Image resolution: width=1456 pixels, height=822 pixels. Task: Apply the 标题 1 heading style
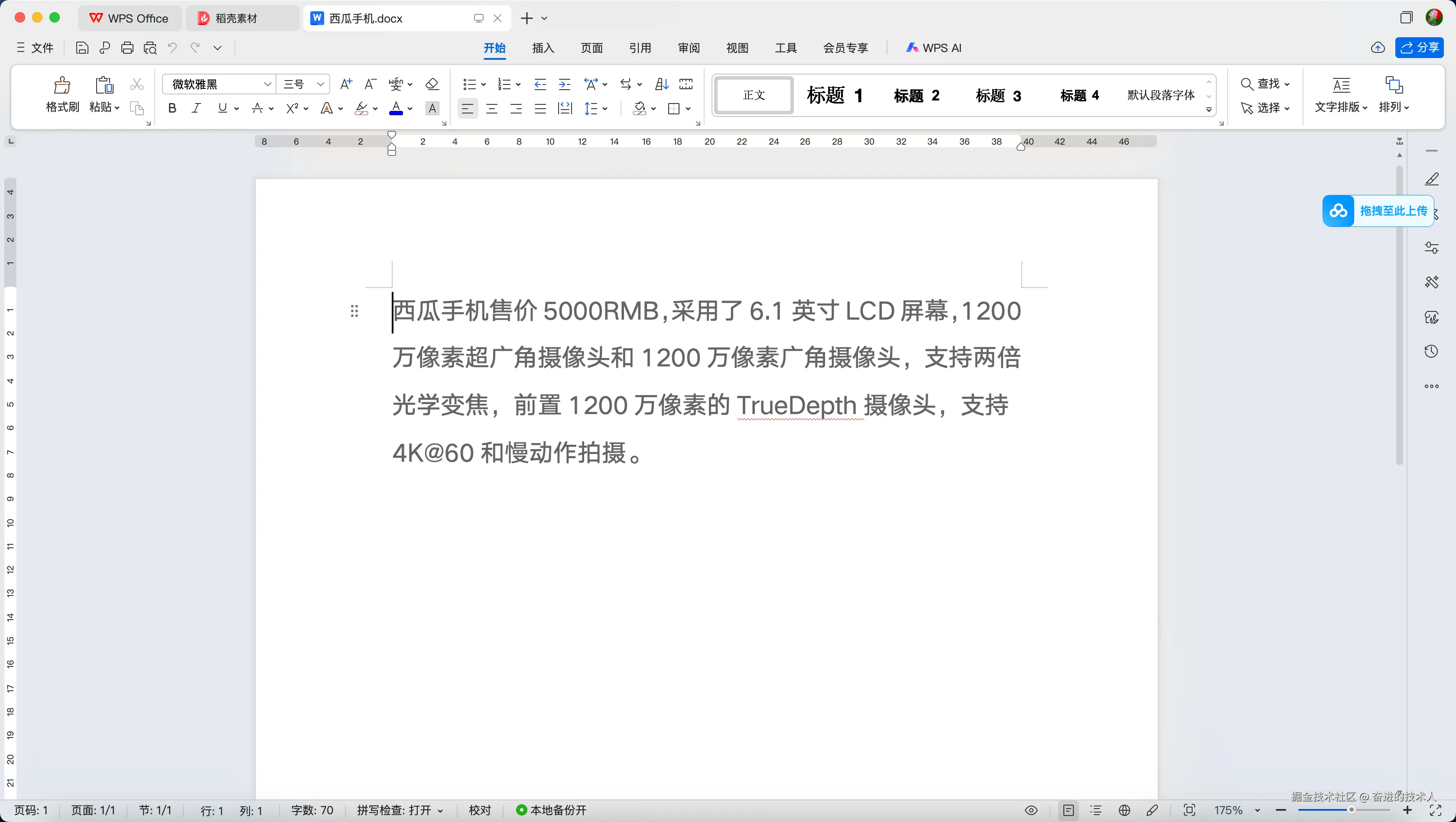pos(835,95)
